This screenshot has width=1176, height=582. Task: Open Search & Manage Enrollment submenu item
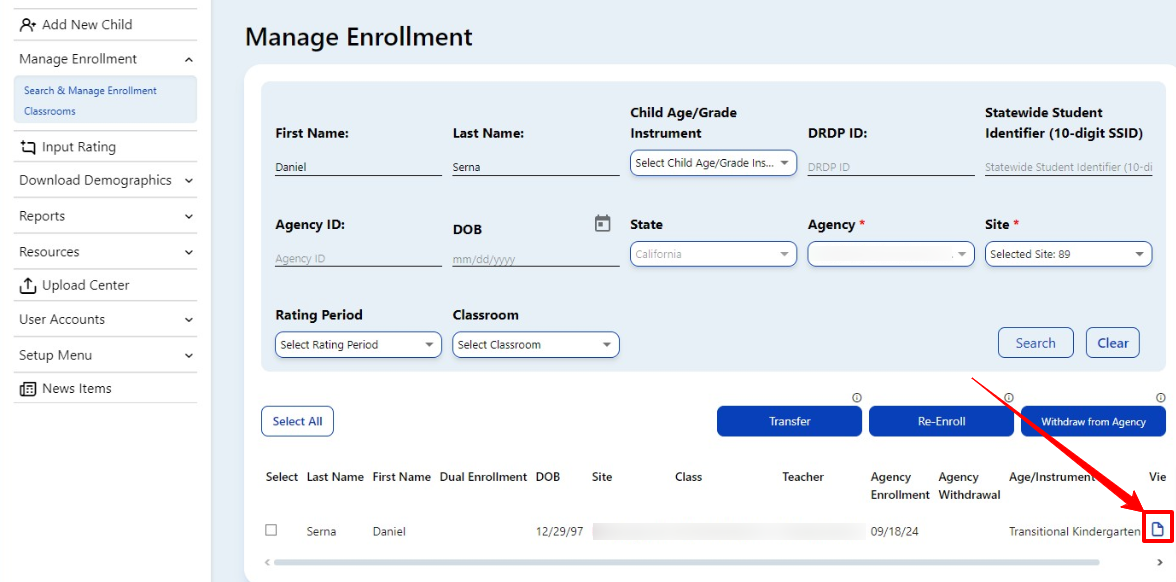pyautogui.click(x=90, y=91)
